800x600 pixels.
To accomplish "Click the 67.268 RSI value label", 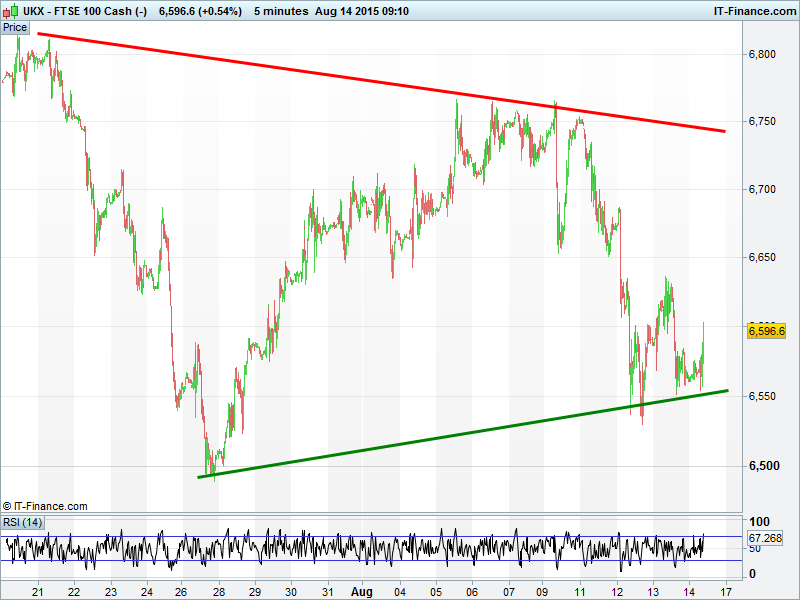I will click(x=765, y=538).
